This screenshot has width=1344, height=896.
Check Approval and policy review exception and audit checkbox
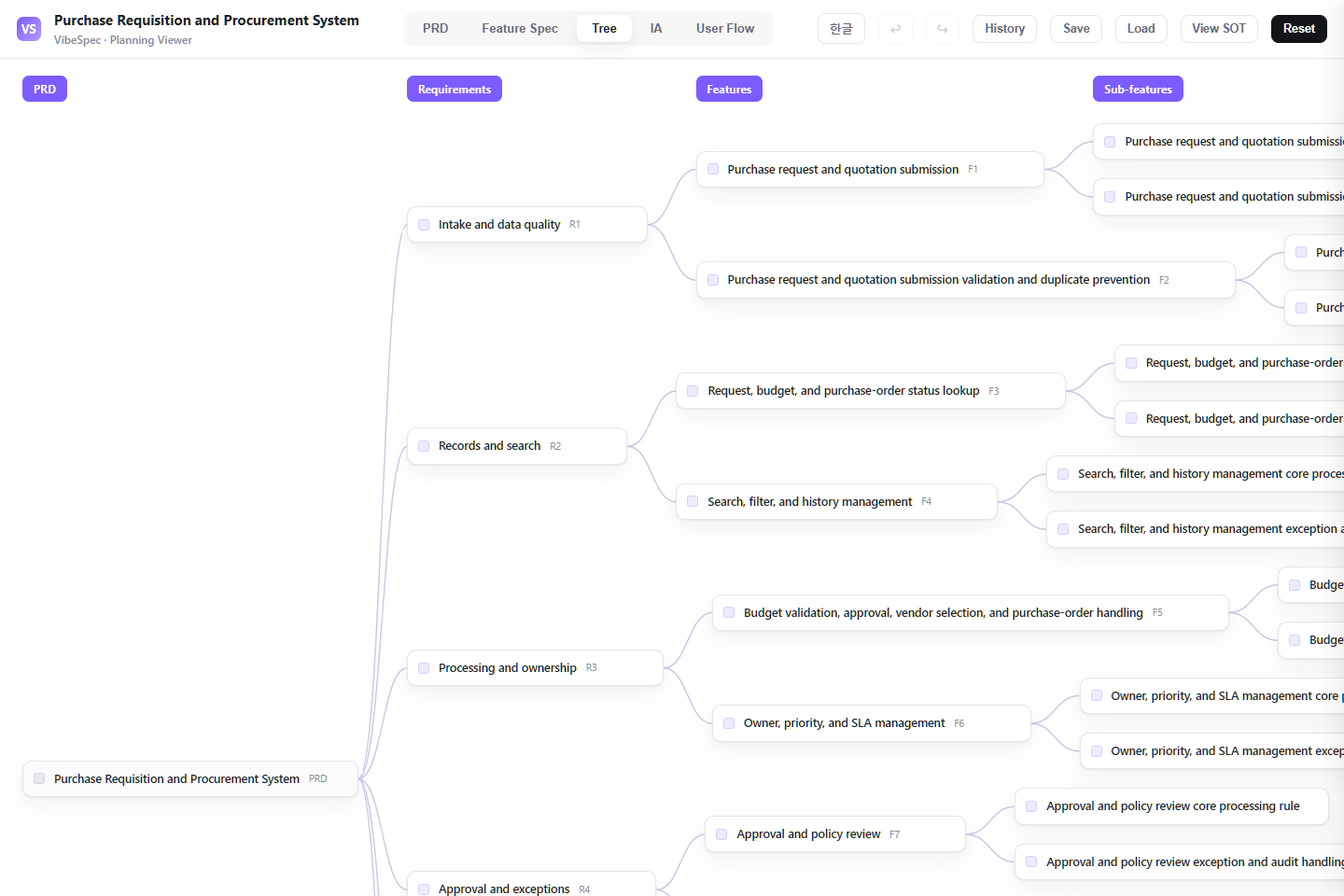(x=1031, y=861)
